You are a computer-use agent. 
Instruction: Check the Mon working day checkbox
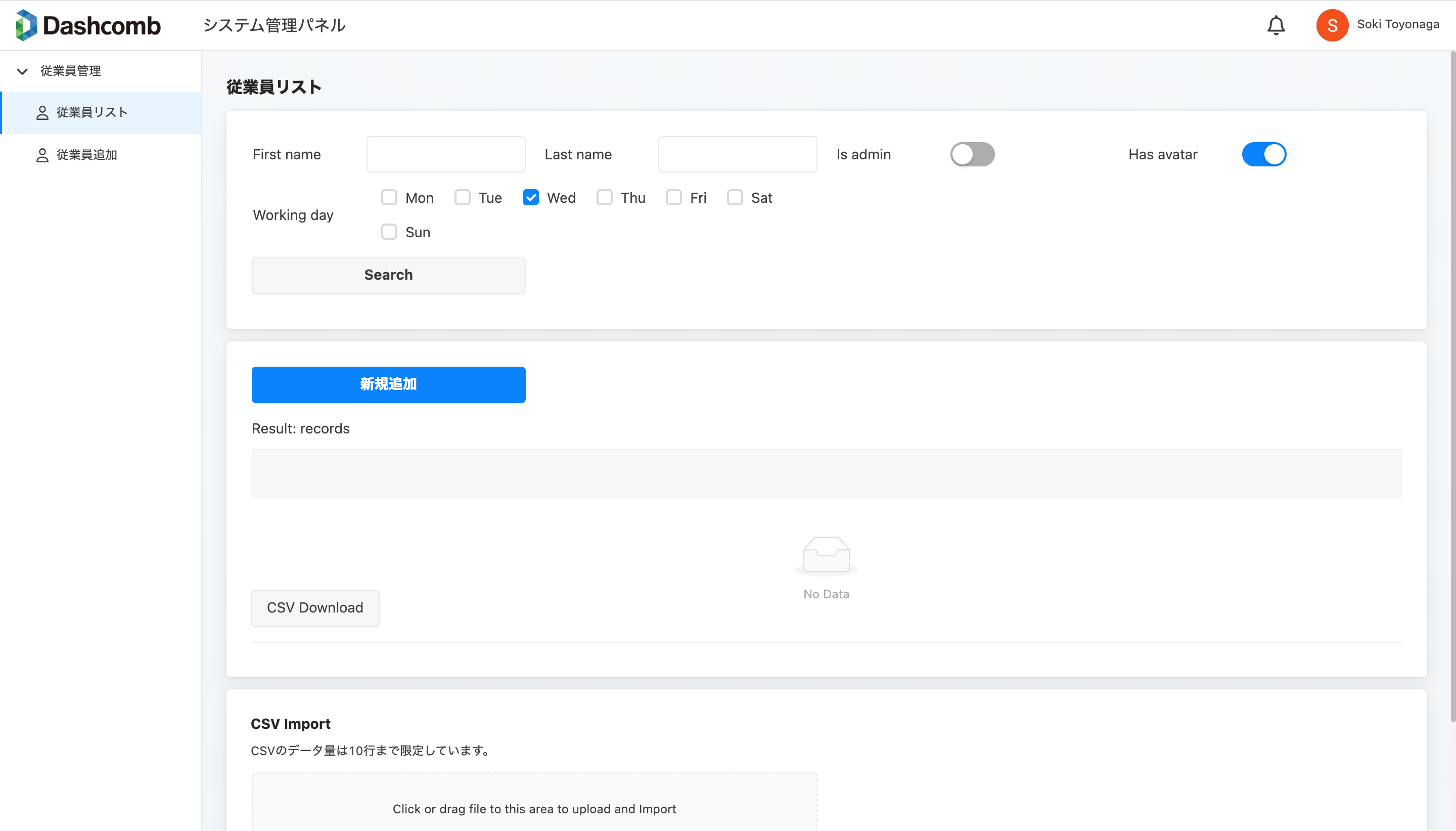pyautogui.click(x=389, y=197)
